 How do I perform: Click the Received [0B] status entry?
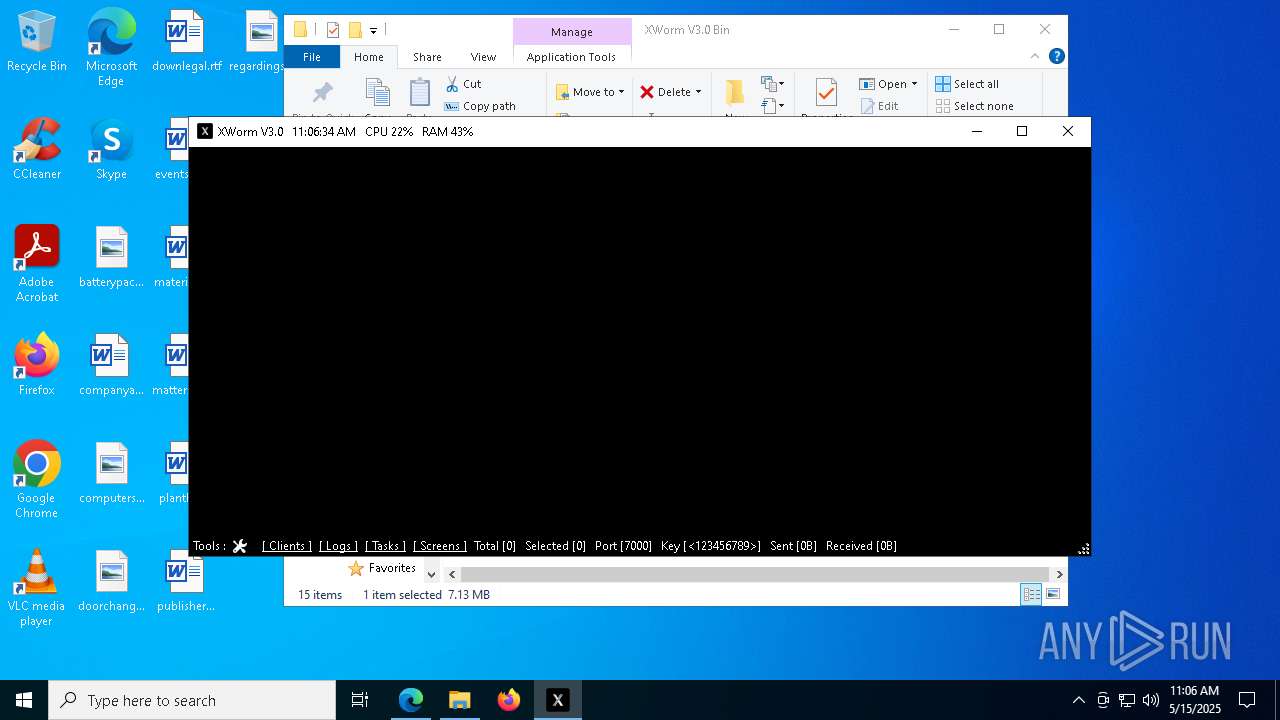861,546
